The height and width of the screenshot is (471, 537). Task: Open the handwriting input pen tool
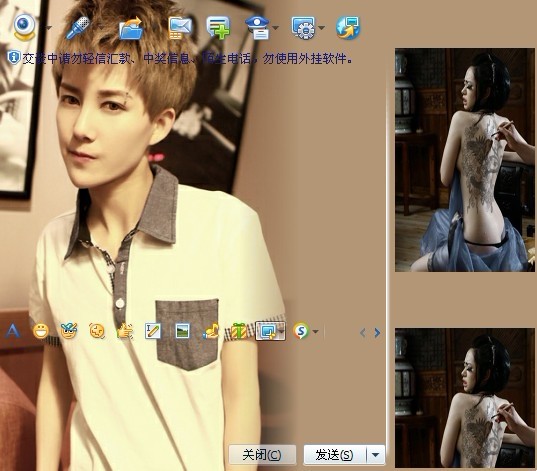(x=152, y=331)
